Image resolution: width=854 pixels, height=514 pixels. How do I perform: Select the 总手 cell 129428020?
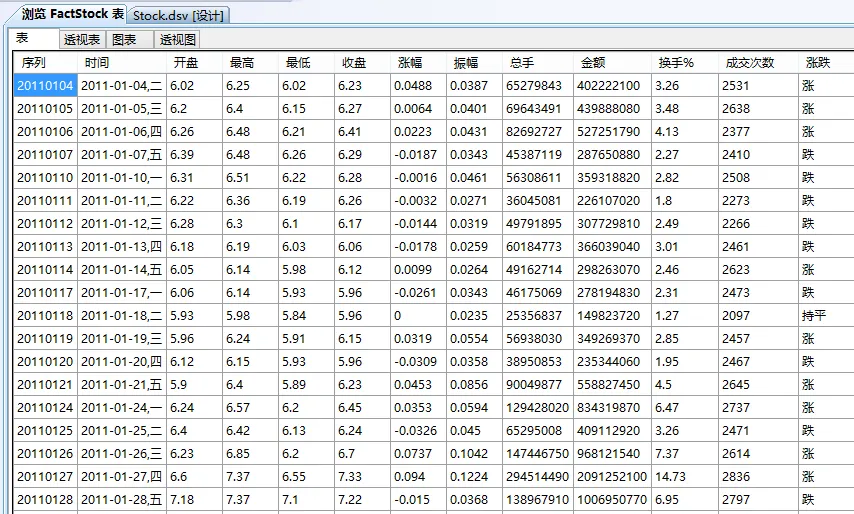[x=538, y=407]
